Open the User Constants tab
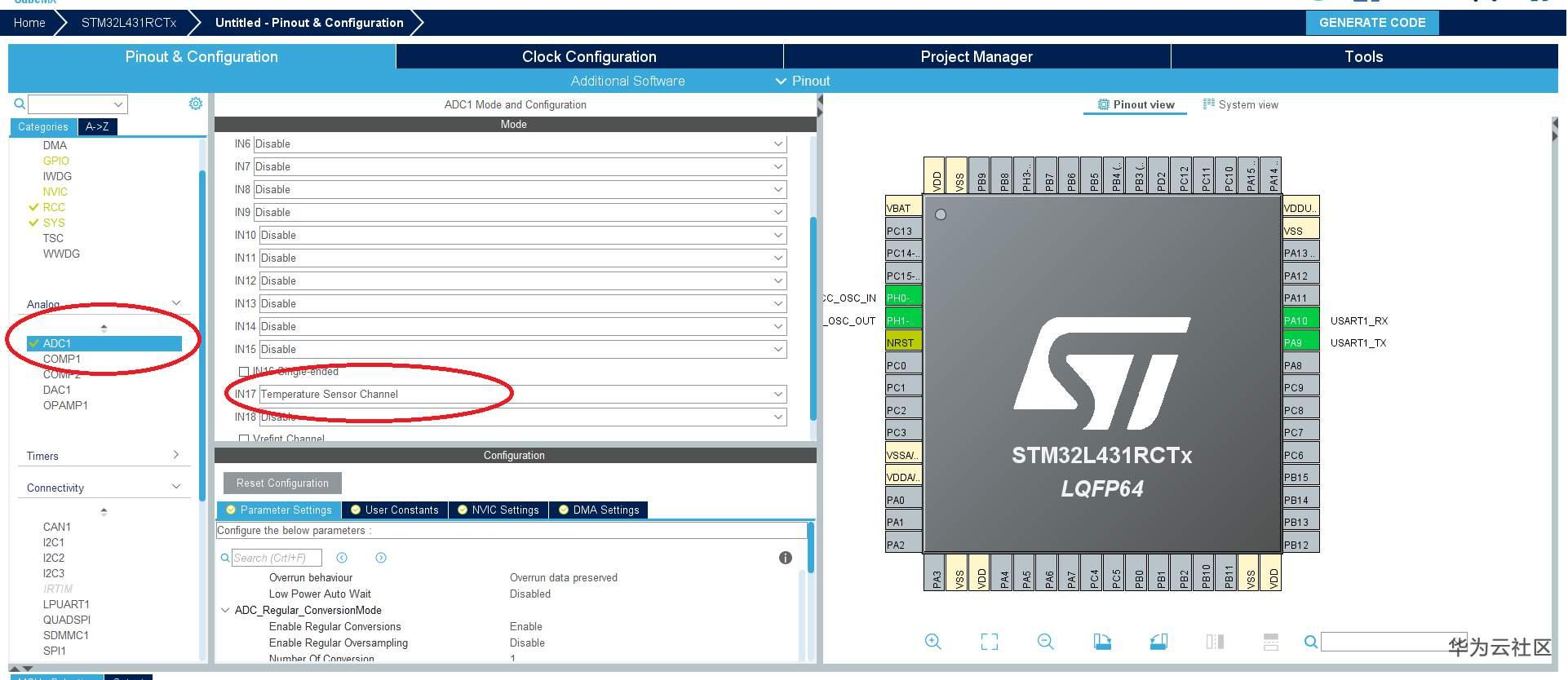 [395, 510]
